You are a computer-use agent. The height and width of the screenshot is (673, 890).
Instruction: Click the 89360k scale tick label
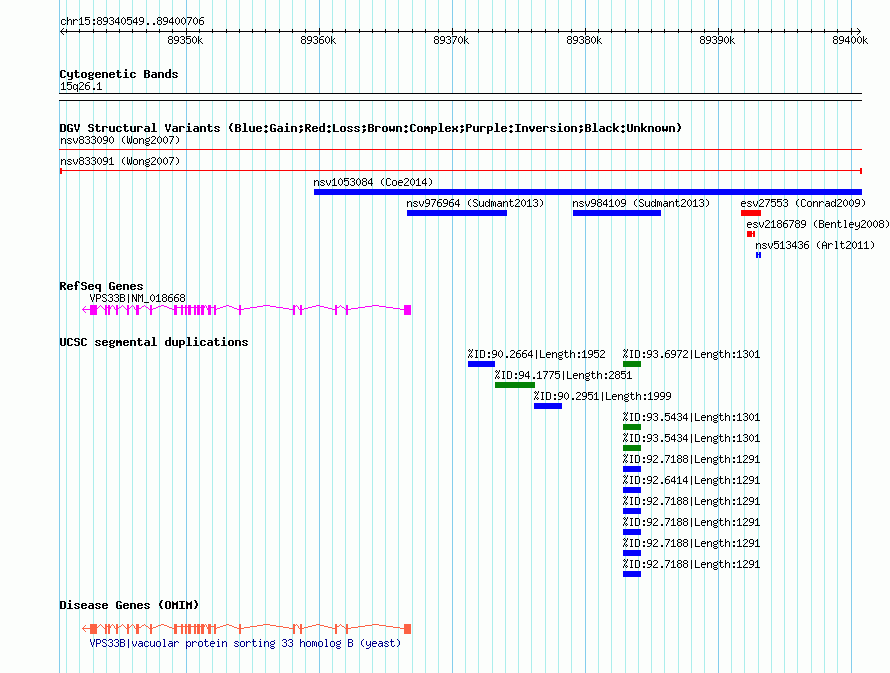318,40
